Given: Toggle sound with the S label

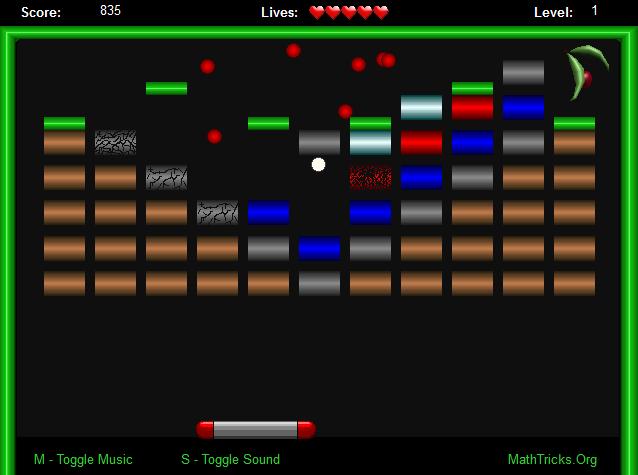Looking at the screenshot, I should pos(230,460).
